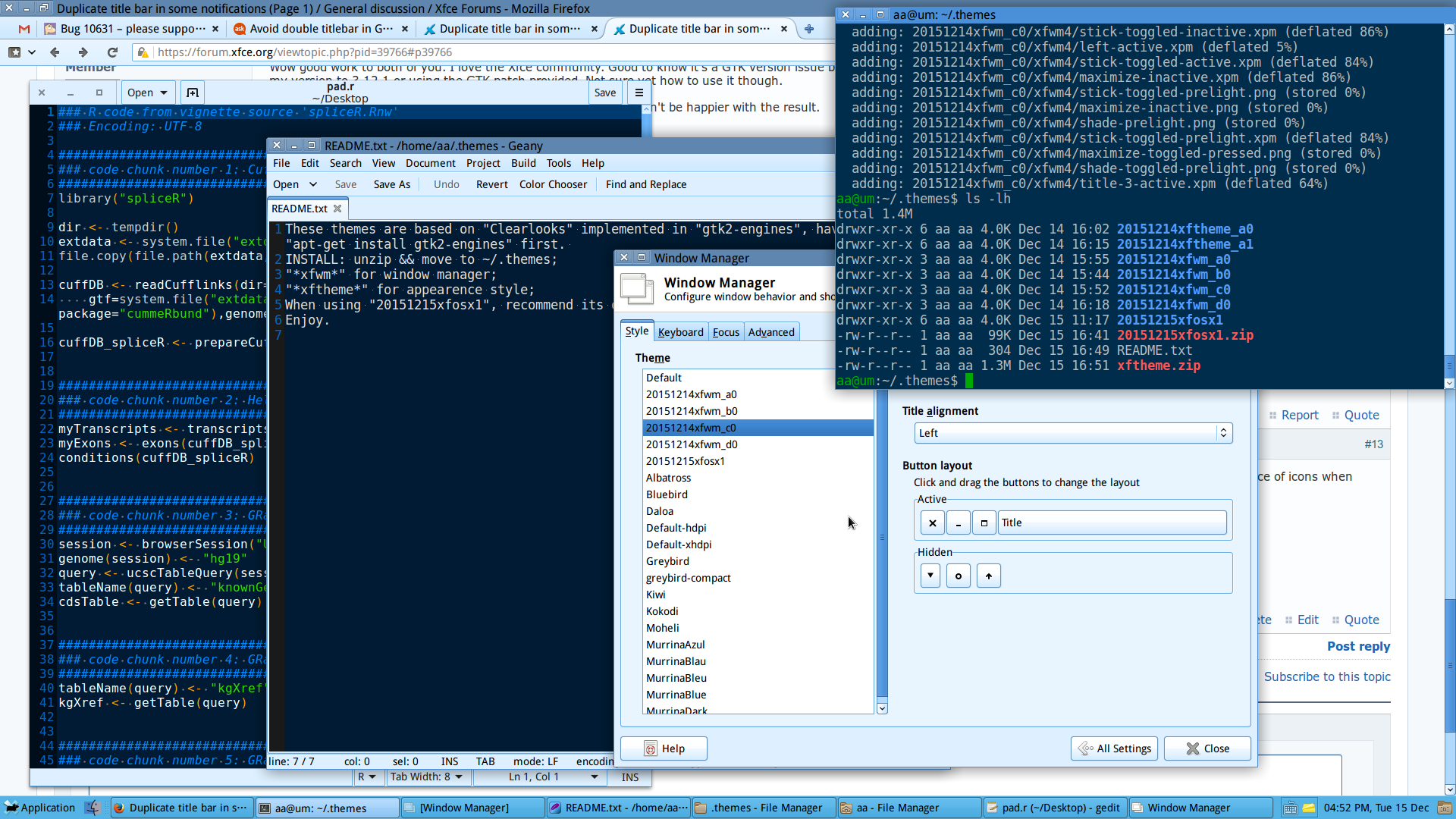This screenshot has width=1456, height=819.
Task: Select the Style tab
Action: pos(636,331)
